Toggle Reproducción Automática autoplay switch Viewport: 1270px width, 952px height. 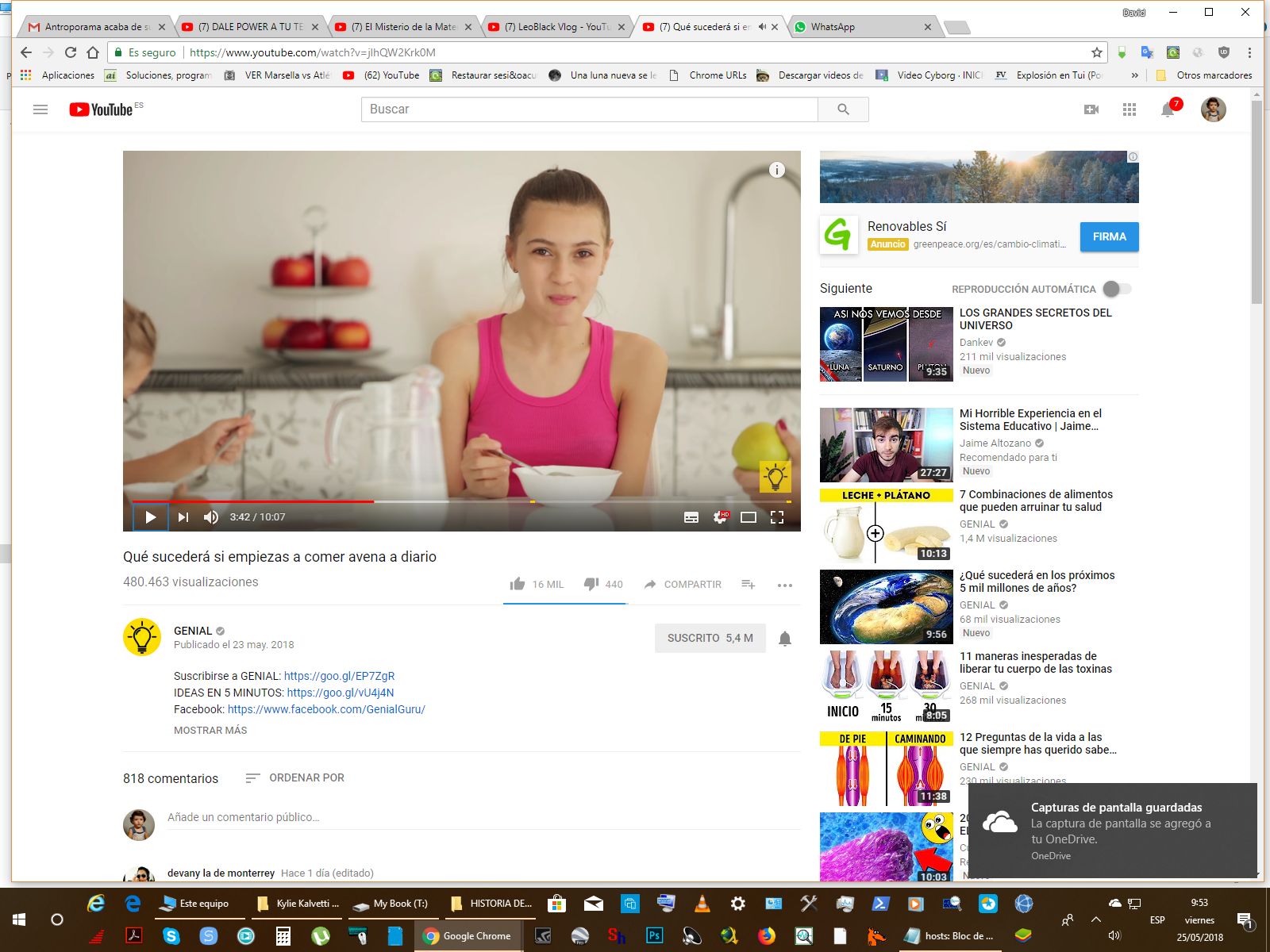pyautogui.click(x=1117, y=289)
